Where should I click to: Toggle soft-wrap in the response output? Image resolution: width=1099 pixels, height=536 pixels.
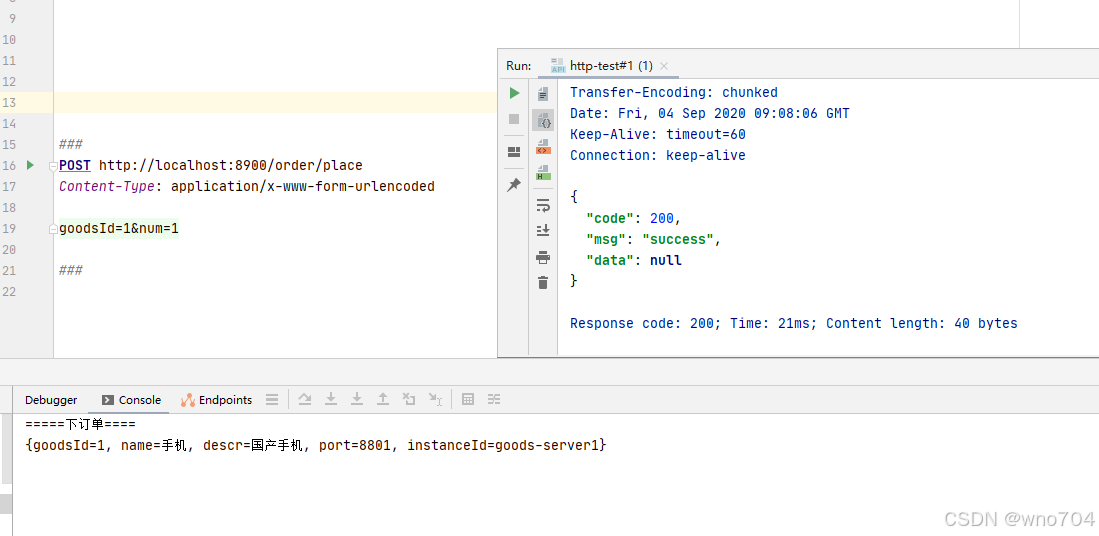click(543, 205)
